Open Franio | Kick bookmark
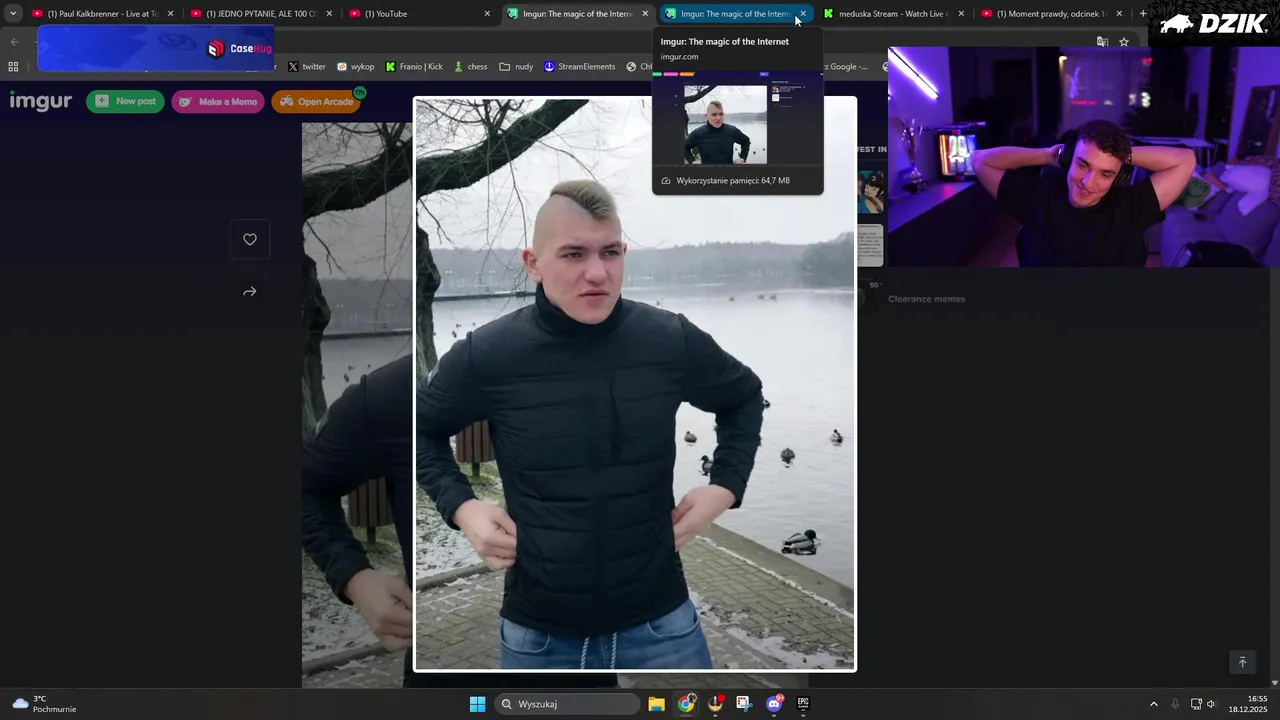Image resolution: width=1280 pixels, height=720 pixels. (x=414, y=67)
